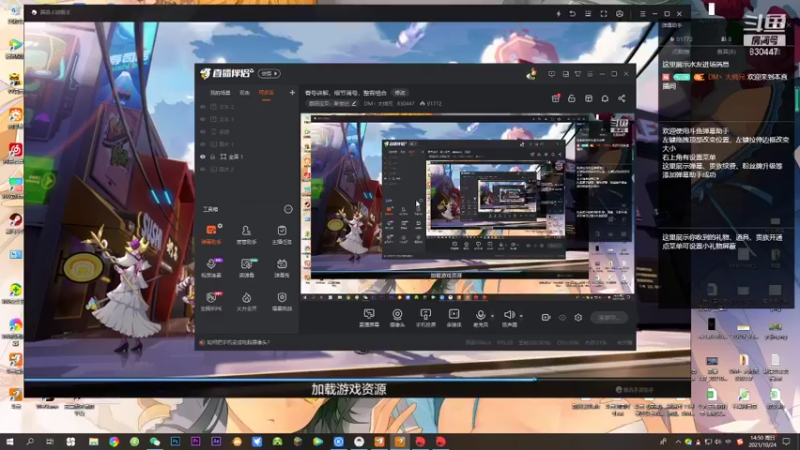Select the orange highlighted third scene tab
Screen dimensions: 800x450
(266, 93)
